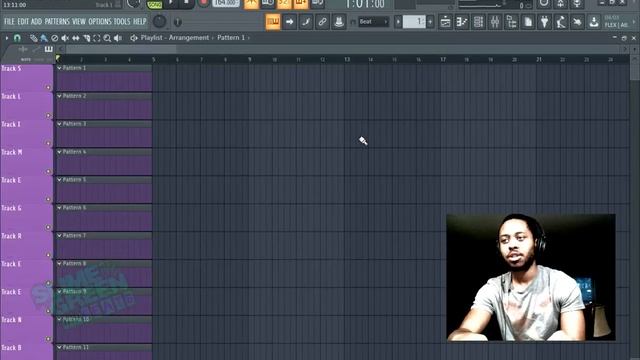Click the record button

(x=203, y=3)
